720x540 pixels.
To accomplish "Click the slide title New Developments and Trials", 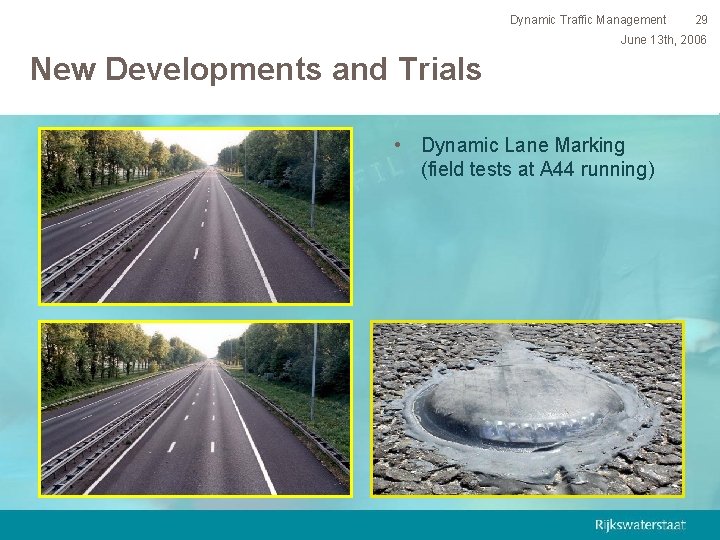I will 256,69.
